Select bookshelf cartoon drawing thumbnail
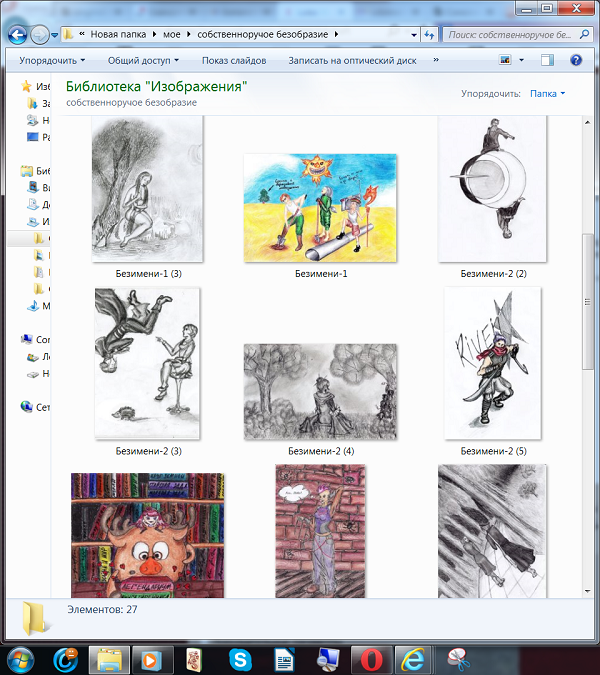Screen dimensions: 600x675 point(148,535)
